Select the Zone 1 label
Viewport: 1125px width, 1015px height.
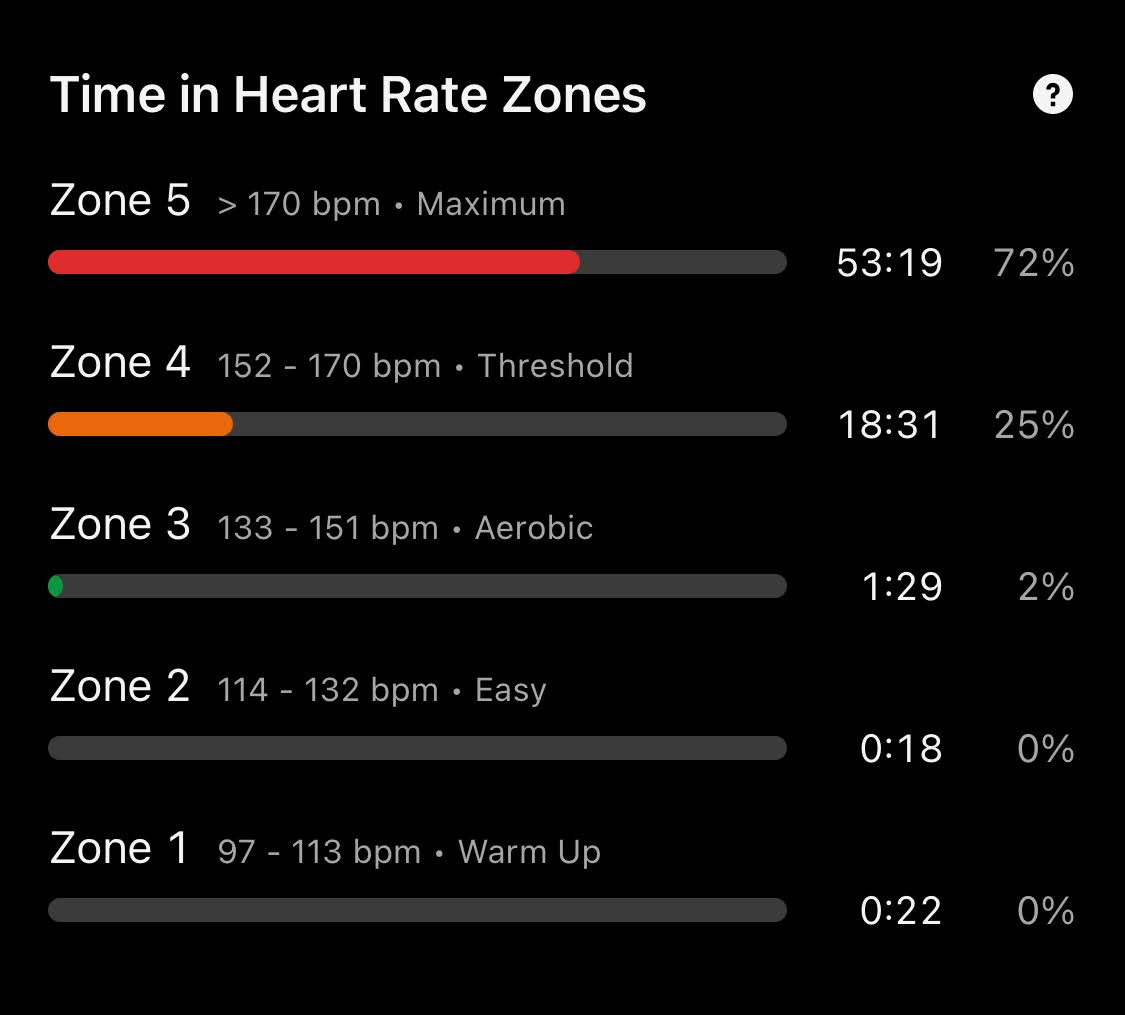point(119,849)
